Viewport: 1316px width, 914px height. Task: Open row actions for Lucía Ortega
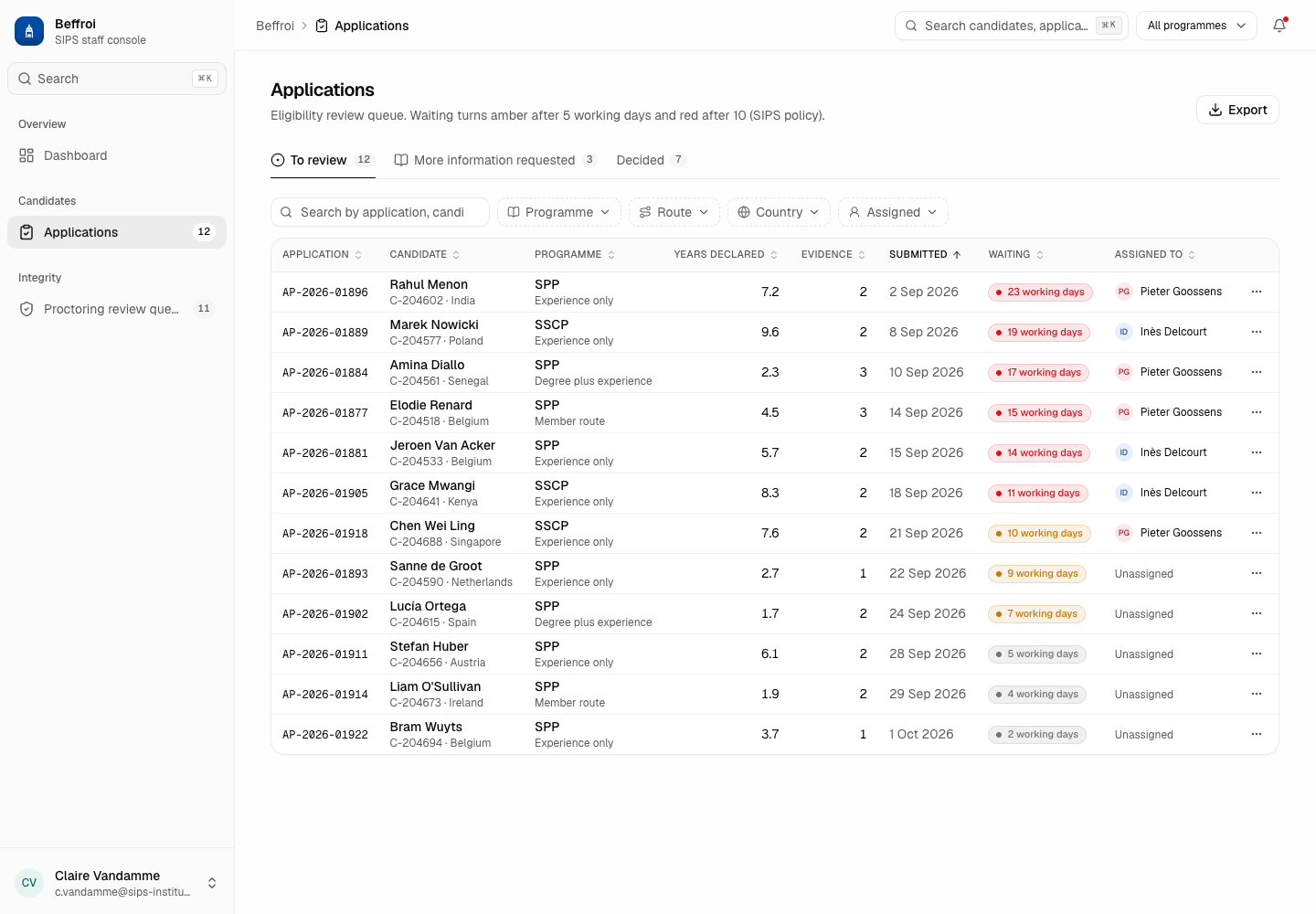tap(1257, 613)
